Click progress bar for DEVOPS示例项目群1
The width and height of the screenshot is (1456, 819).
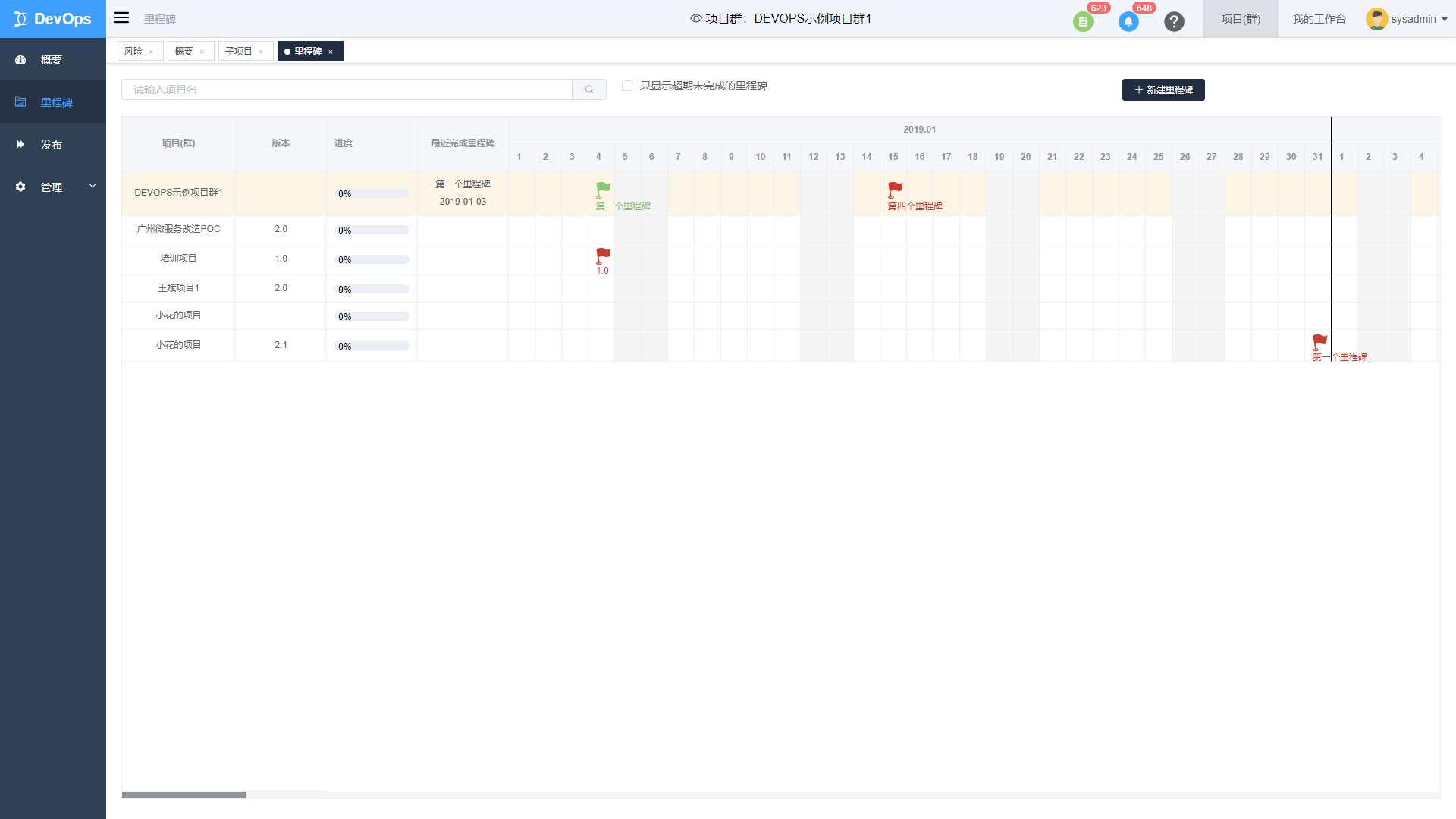(372, 194)
